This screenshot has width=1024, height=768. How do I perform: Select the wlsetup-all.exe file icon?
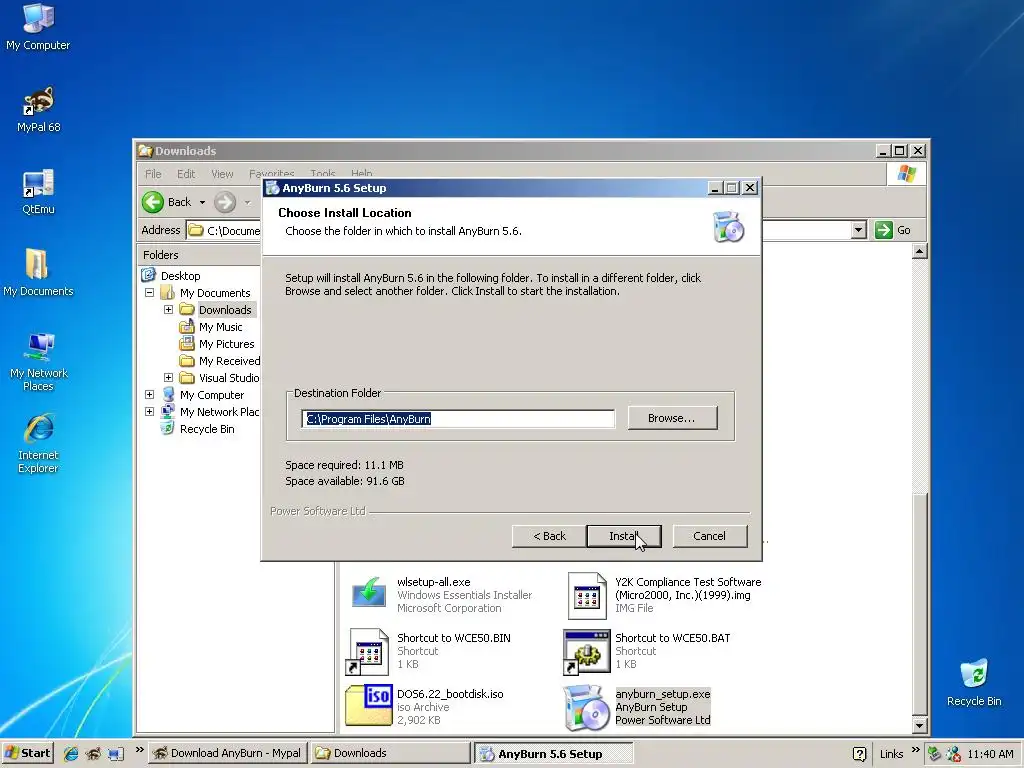coord(368,594)
